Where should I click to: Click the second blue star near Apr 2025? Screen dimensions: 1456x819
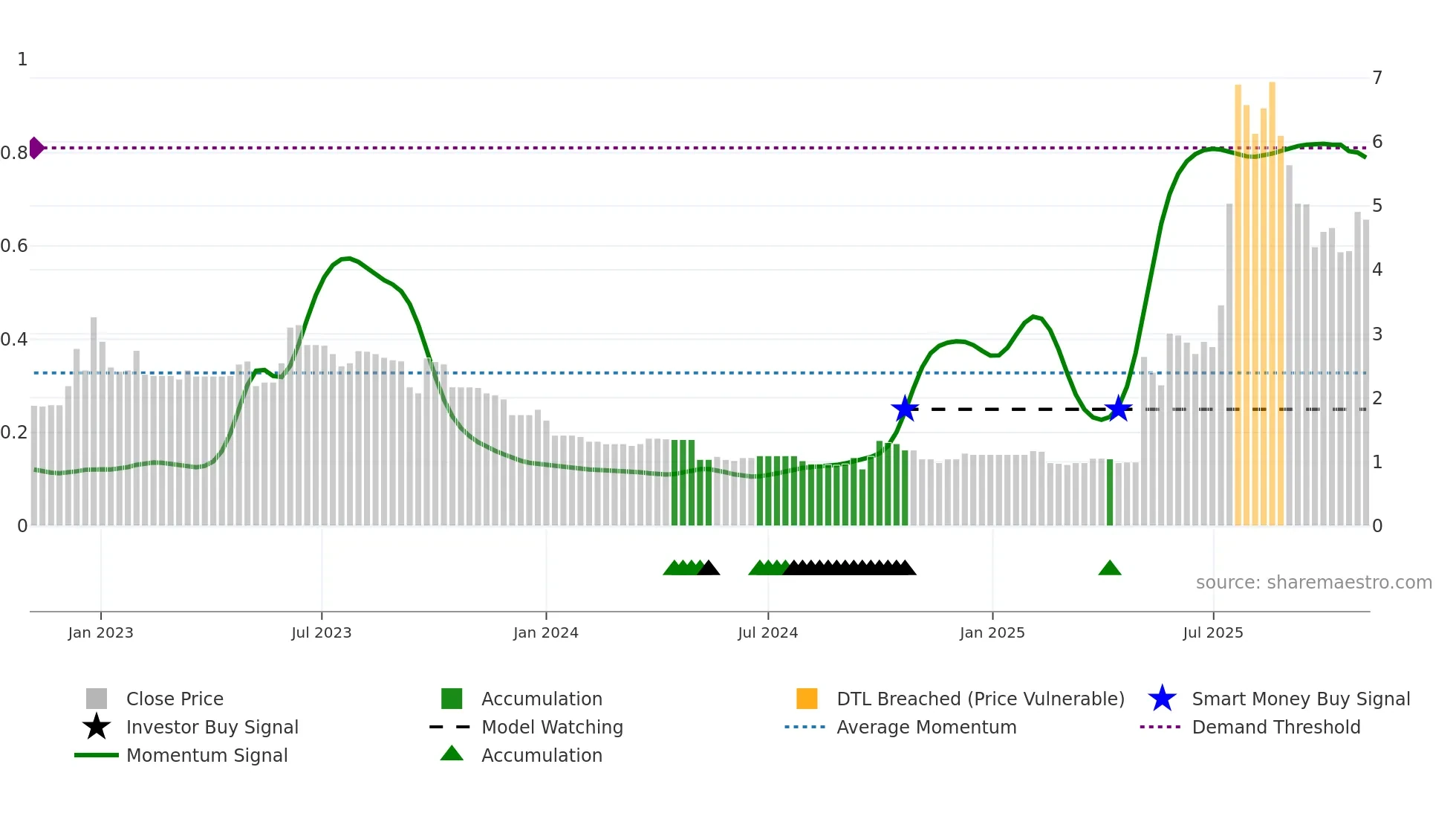point(1118,409)
